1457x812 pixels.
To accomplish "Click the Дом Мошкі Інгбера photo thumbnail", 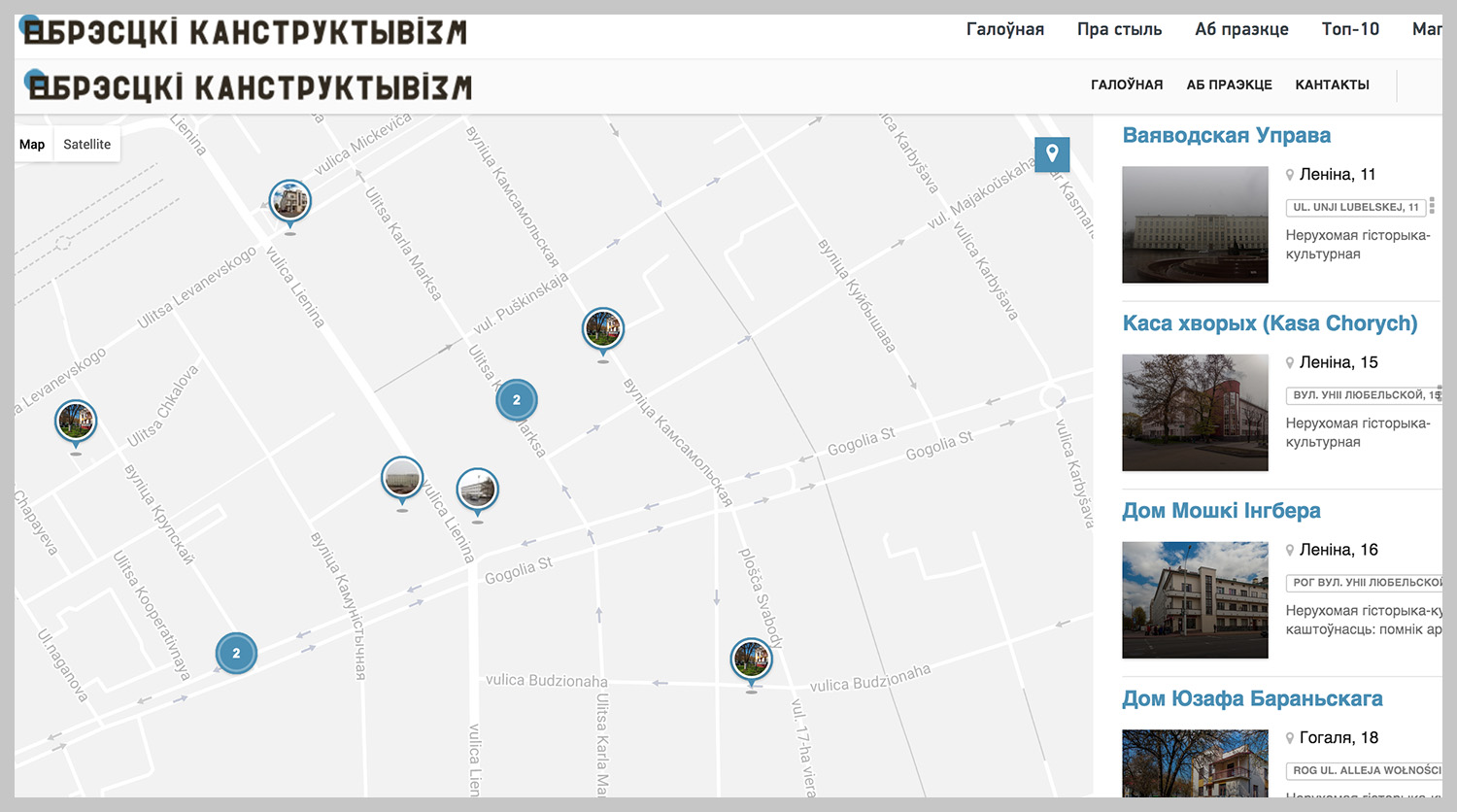I will [x=1195, y=600].
